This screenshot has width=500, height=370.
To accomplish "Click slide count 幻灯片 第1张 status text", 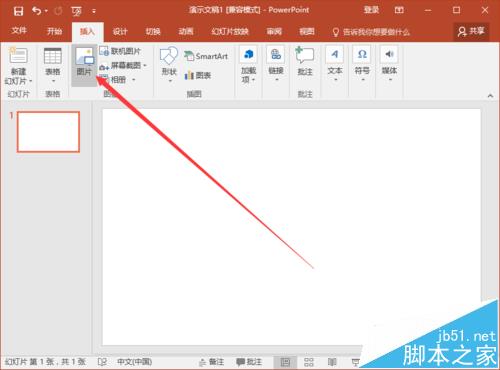I will 45,362.
